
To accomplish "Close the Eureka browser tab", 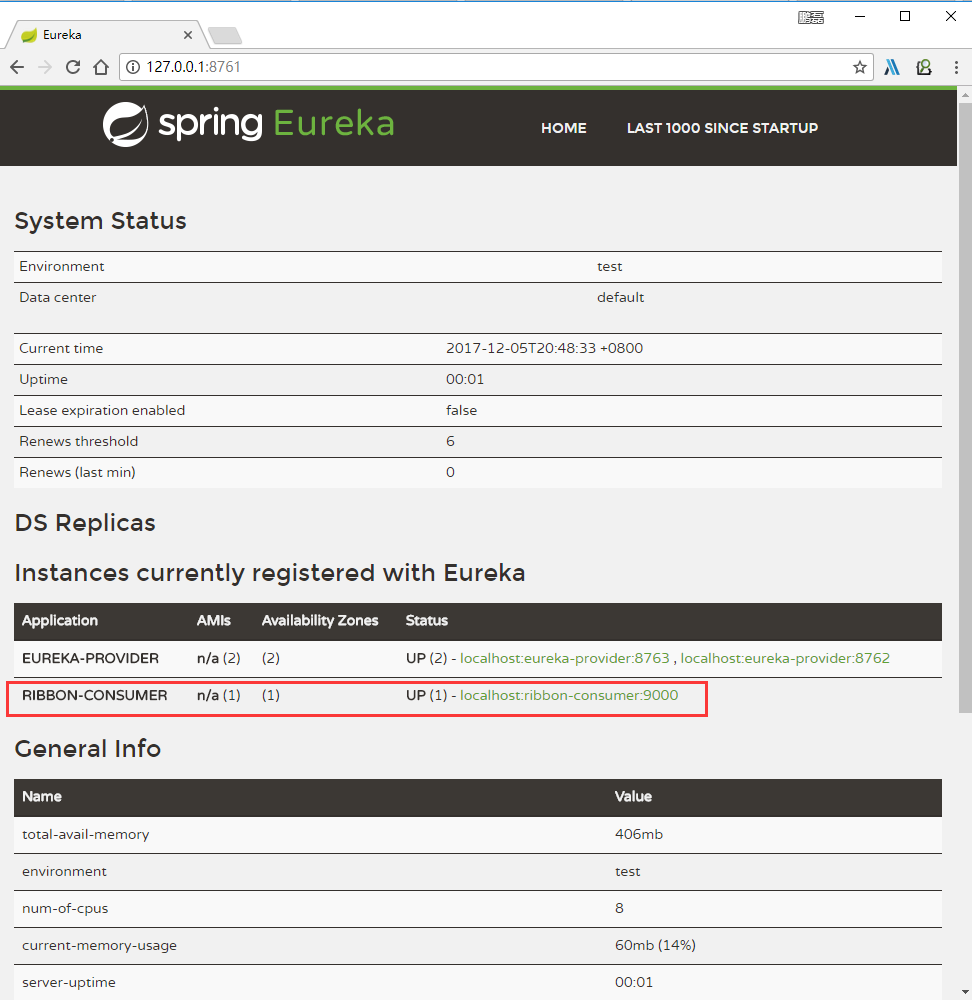I will pyautogui.click(x=188, y=35).
